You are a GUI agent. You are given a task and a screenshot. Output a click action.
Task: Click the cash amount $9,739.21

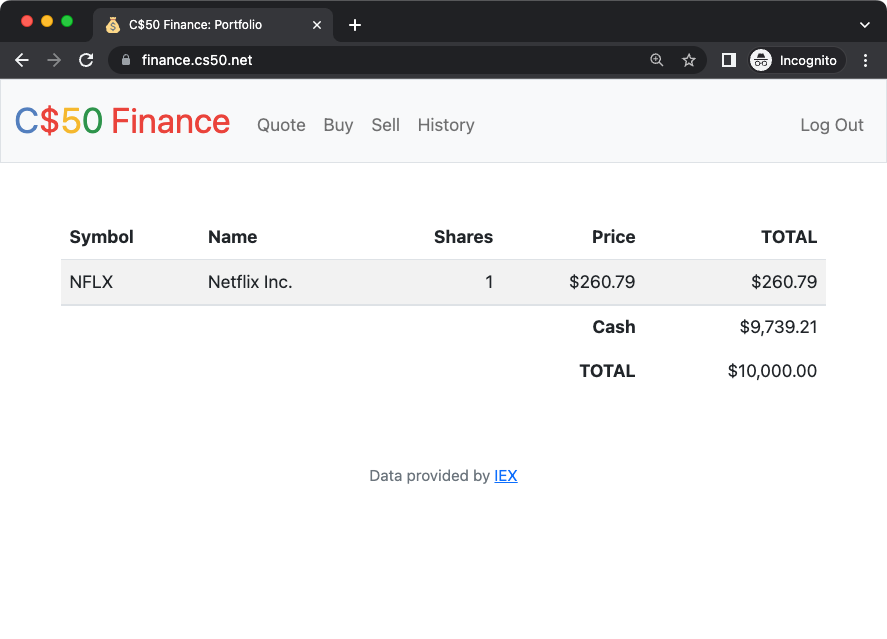[778, 327]
